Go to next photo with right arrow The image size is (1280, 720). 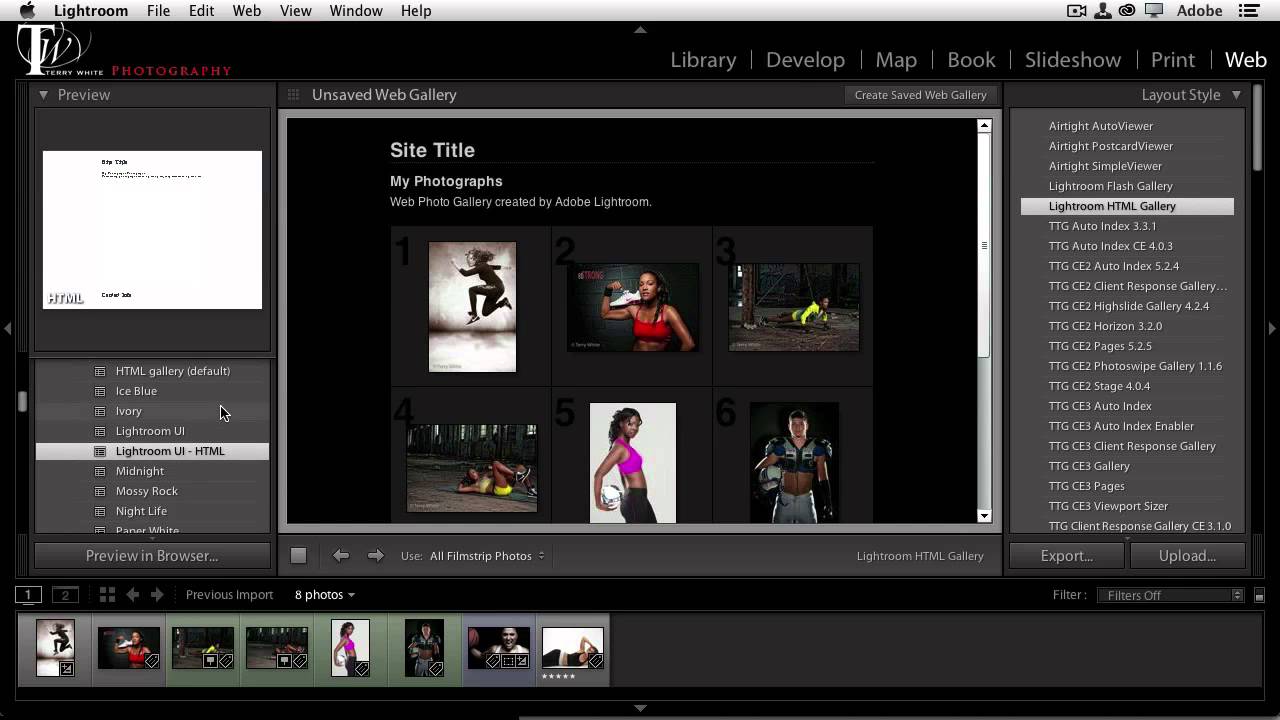coord(375,556)
